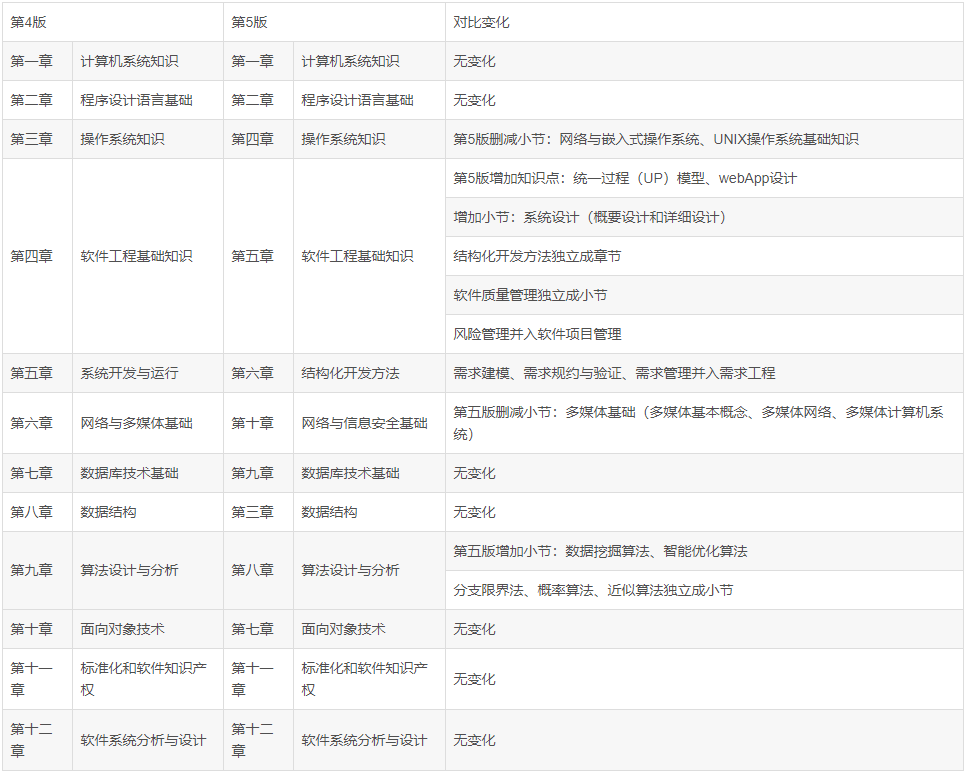This screenshot has height=773, width=967.
Task: Click "第七章" beside 5th edition 面向对象技术
Action: click(252, 629)
